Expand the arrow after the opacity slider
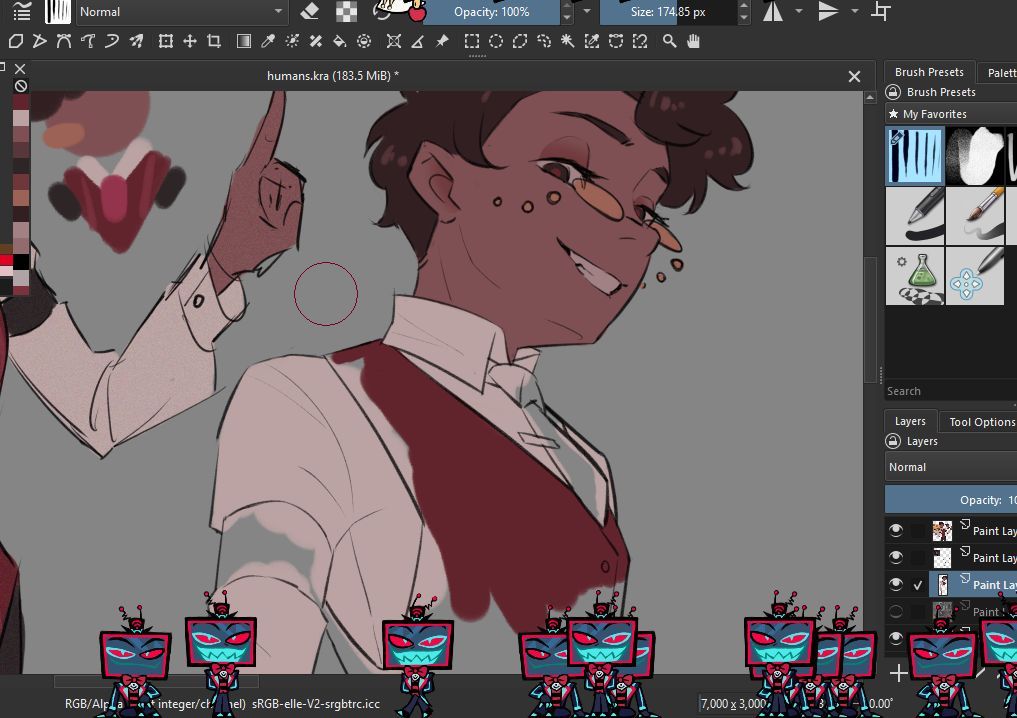Image resolution: width=1017 pixels, height=718 pixels. pos(587,11)
